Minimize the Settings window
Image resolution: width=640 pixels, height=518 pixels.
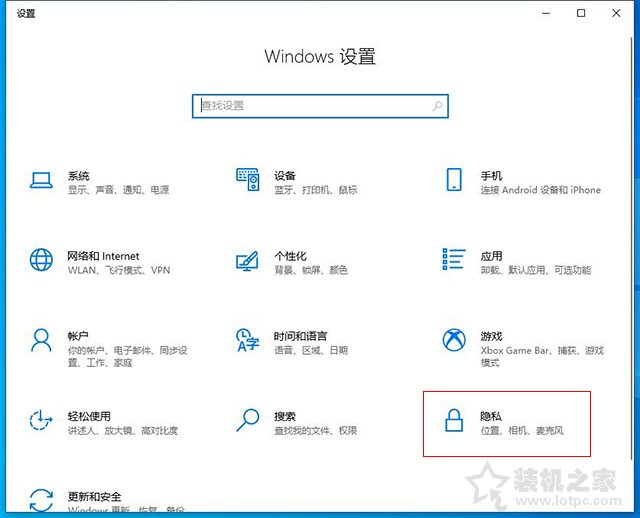tap(546, 13)
